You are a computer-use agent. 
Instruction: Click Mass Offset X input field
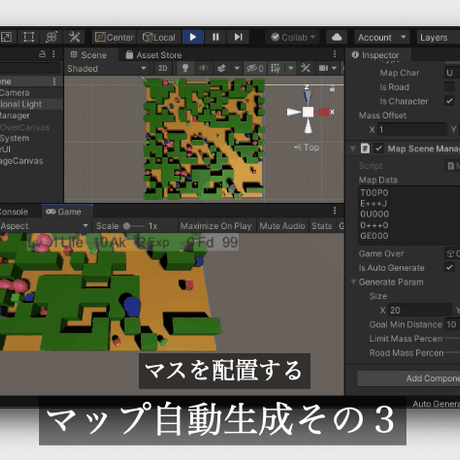[x=412, y=129]
